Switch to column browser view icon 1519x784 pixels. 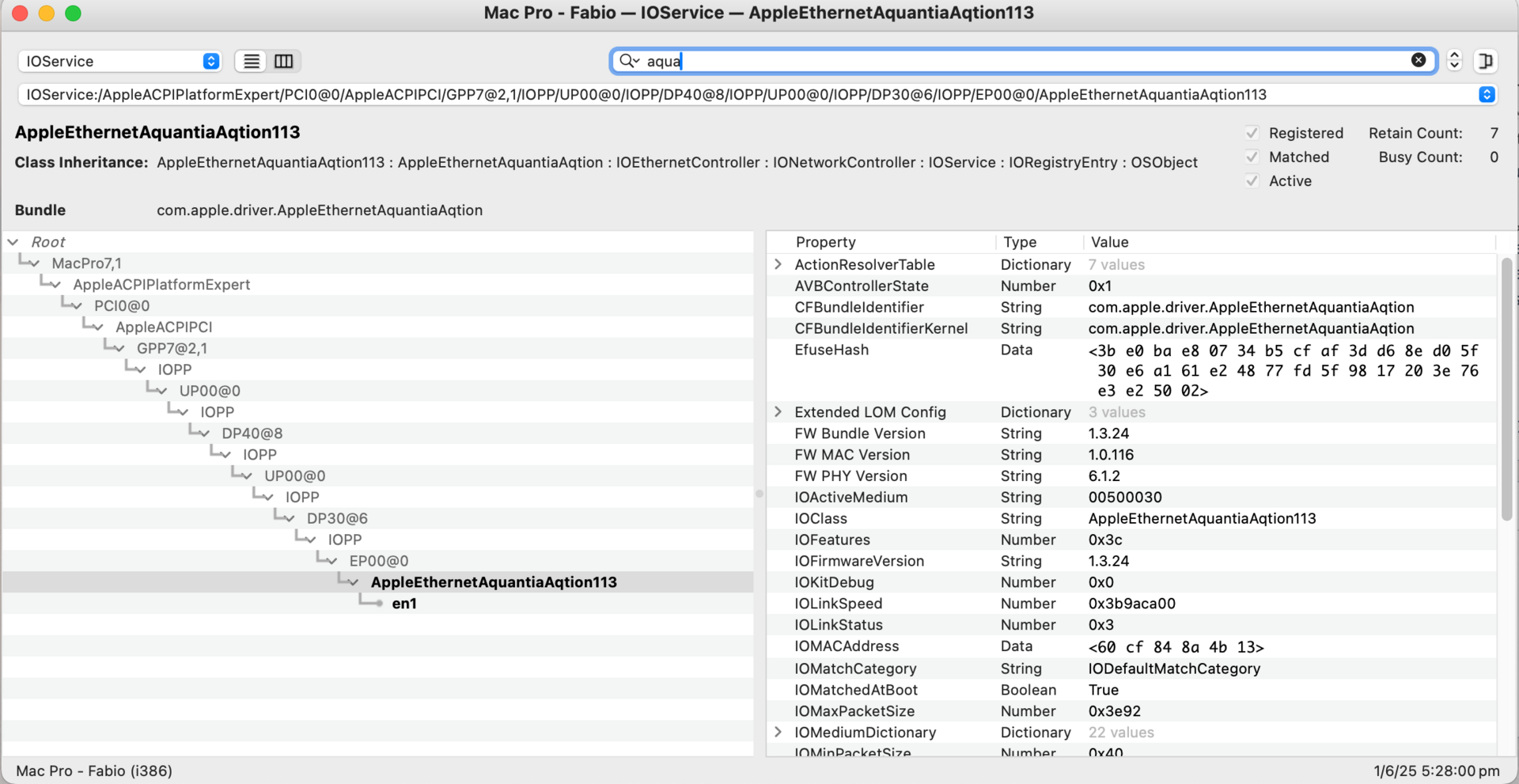pyautogui.click(x=283, y=61)
